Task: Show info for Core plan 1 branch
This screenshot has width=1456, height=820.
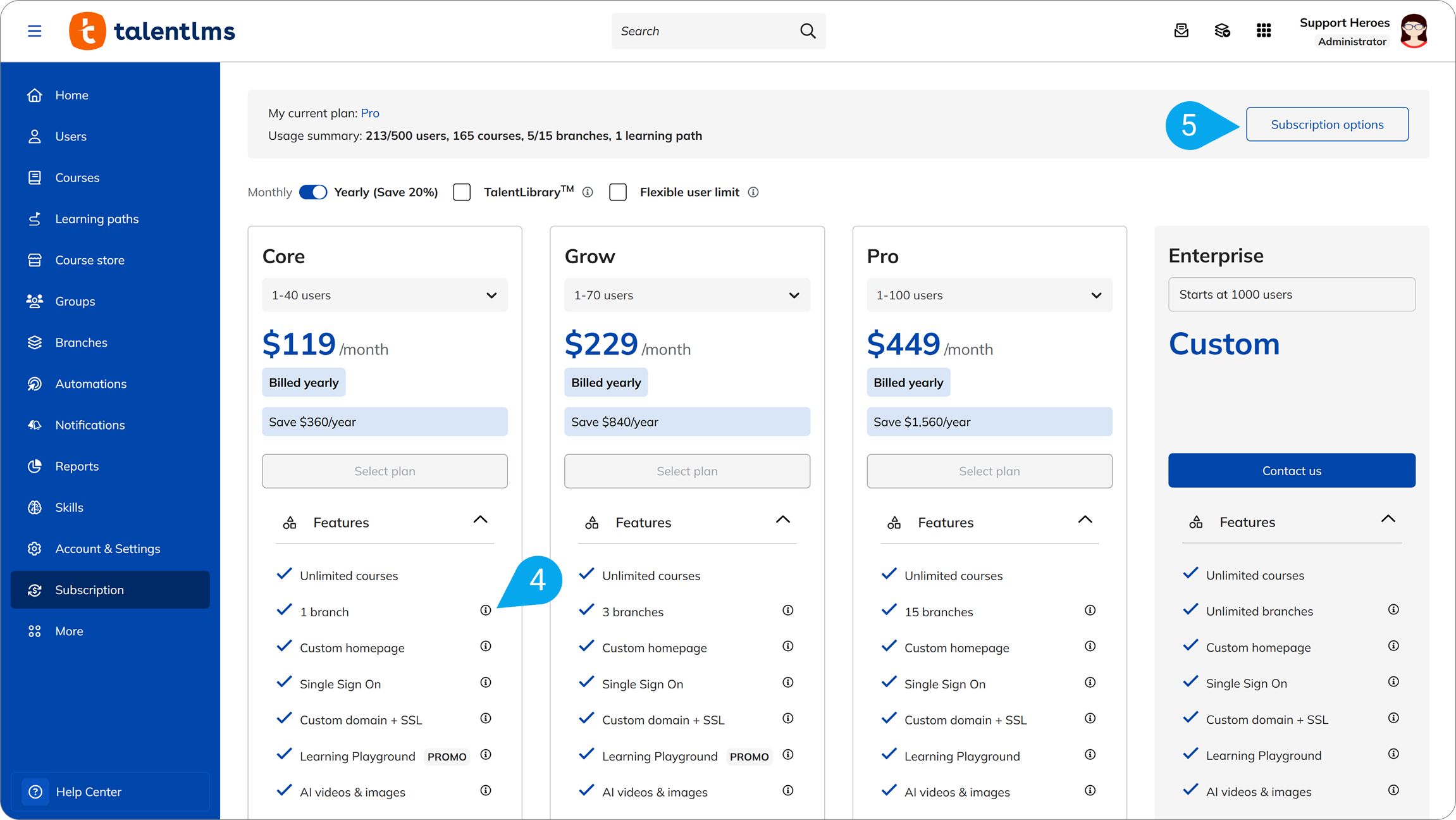Action: coord(486,611)
